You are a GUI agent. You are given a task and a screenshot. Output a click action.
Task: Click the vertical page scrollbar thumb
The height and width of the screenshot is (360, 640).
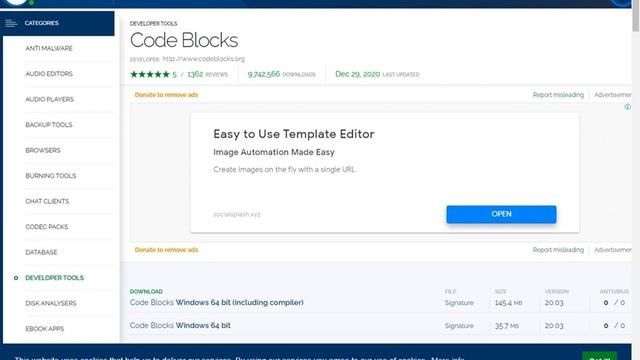pos(636,16)
